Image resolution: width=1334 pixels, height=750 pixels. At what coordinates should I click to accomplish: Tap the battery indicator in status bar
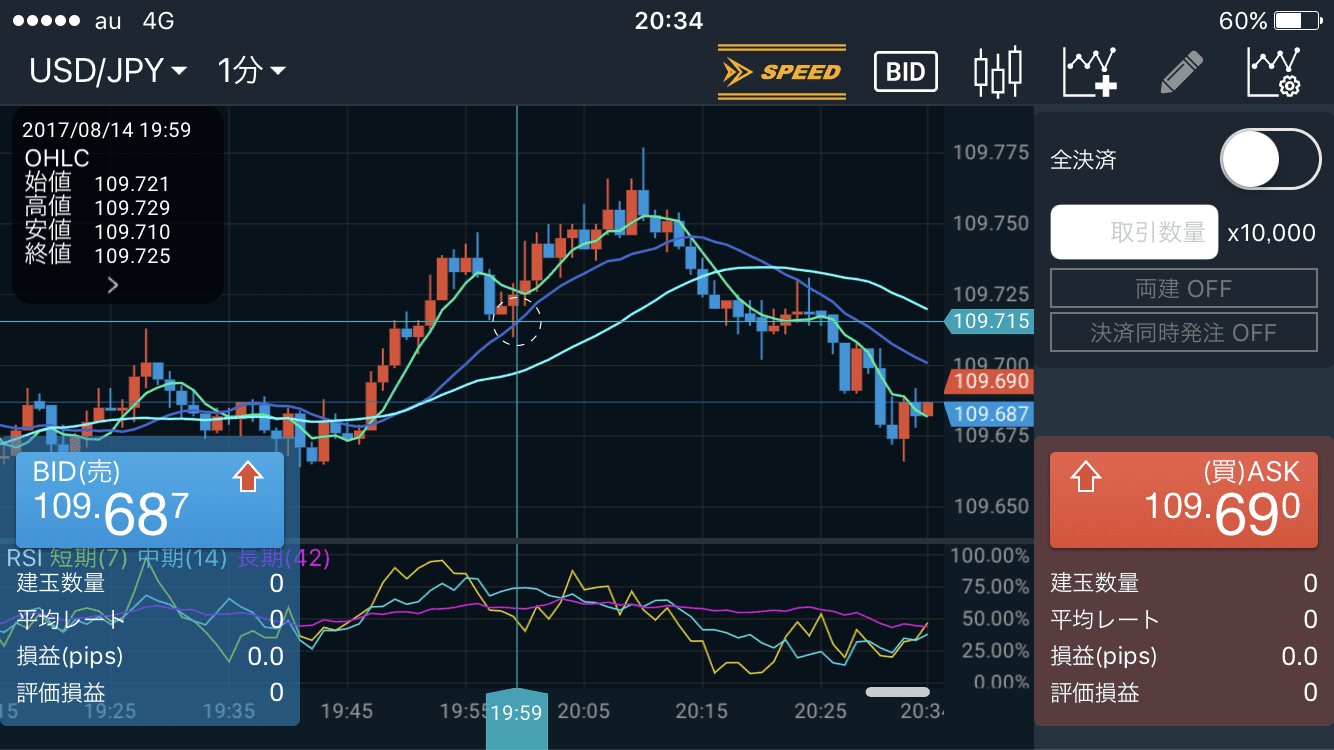click(x=1298, y=20)
